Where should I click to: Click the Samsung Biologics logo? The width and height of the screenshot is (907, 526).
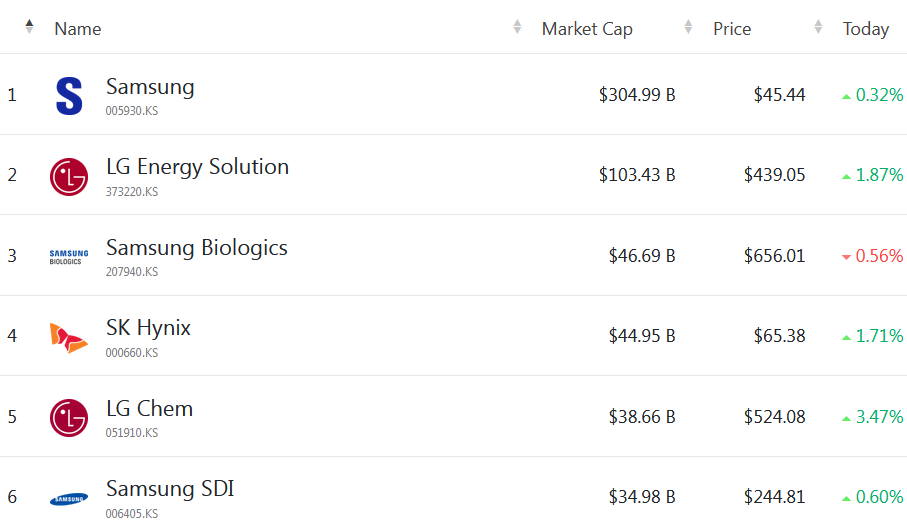pyautogui.click(x=69, y=256)
